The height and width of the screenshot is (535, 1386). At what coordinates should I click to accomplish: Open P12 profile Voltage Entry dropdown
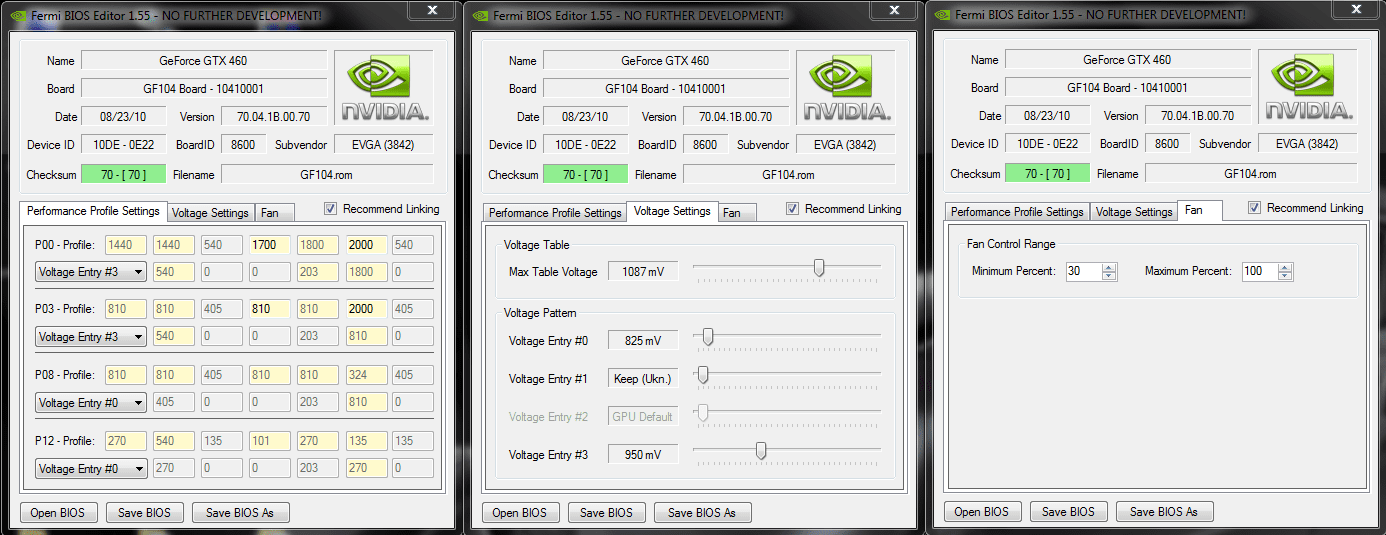(91, 468)
